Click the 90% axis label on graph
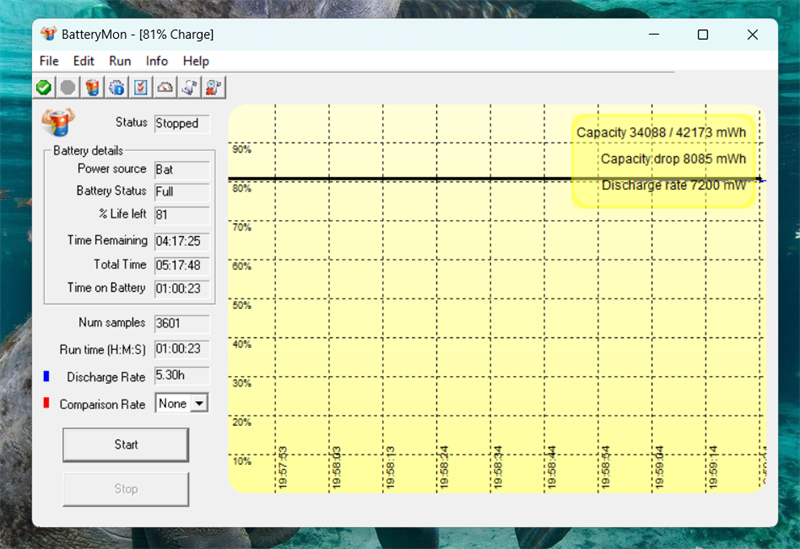This screenshot has height=549, width=800. click(242, 149)
